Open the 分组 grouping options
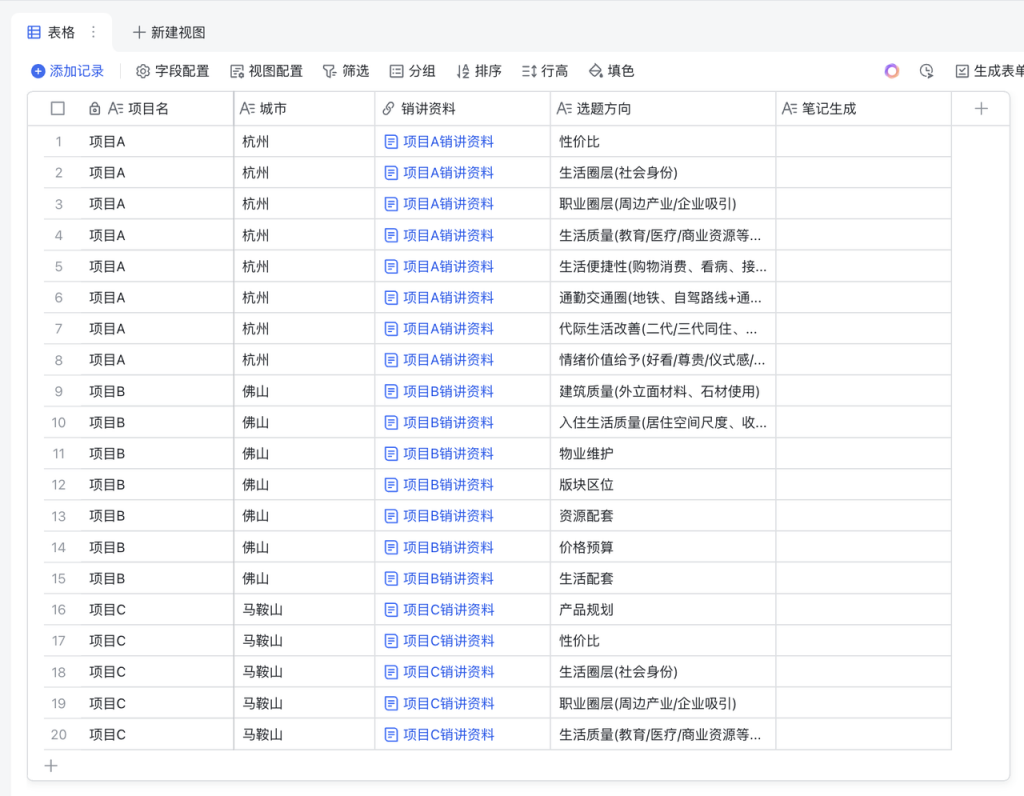 (412, 71)
